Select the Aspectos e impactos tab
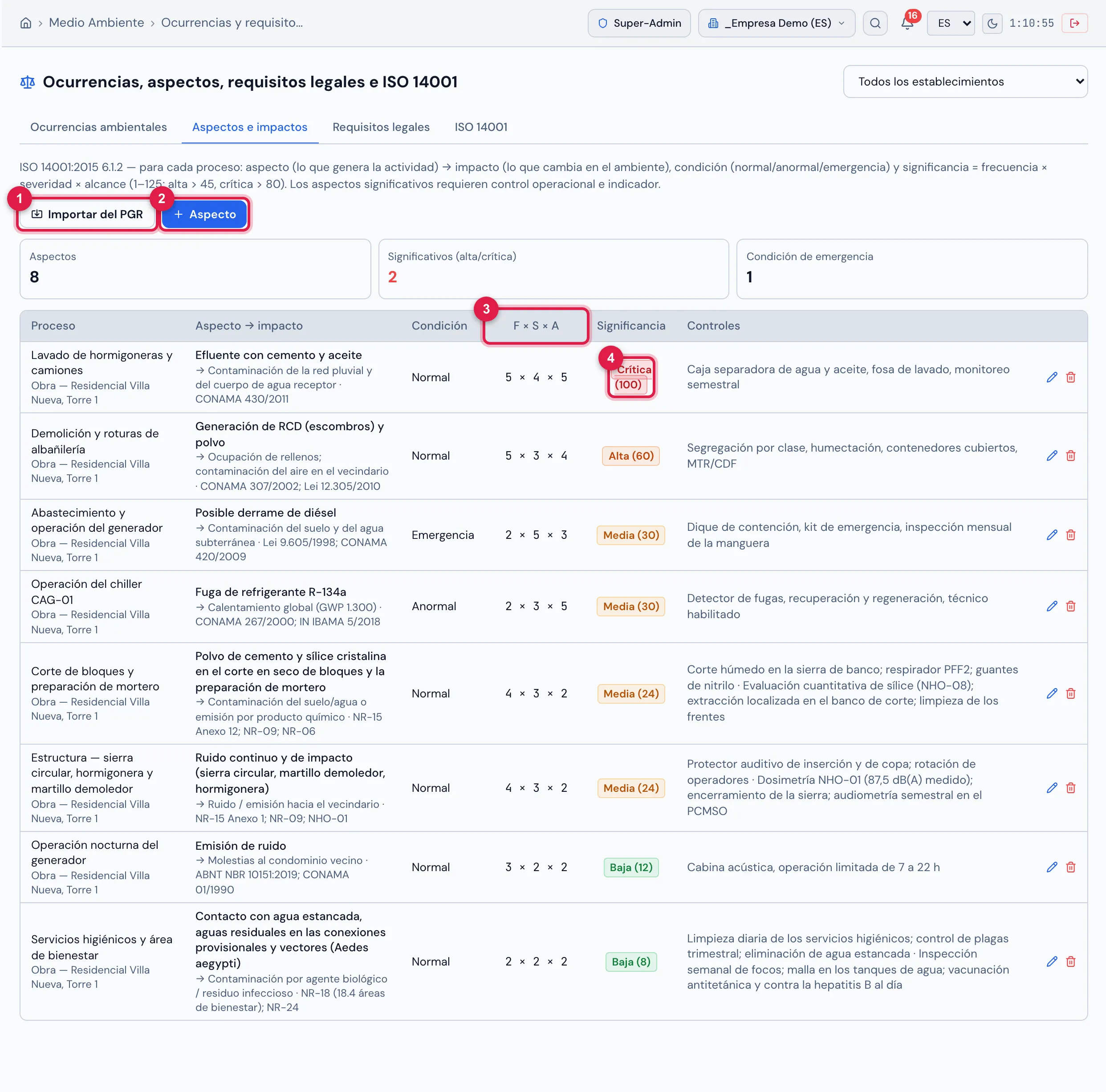Image resolution: width=1106 pixels, height=1092 pixels. pos(250,127)
